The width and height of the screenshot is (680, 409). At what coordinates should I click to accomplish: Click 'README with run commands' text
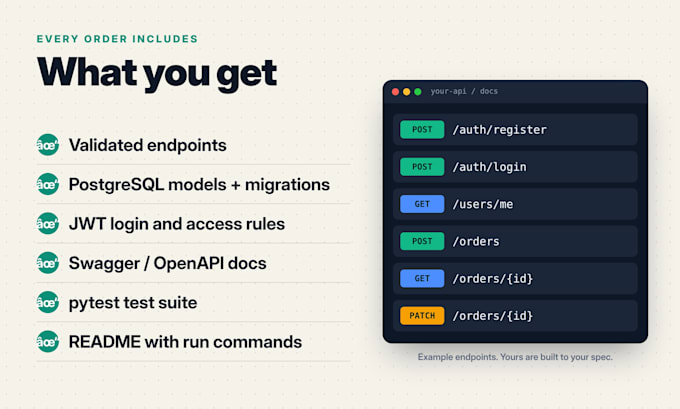coord(185,342)
